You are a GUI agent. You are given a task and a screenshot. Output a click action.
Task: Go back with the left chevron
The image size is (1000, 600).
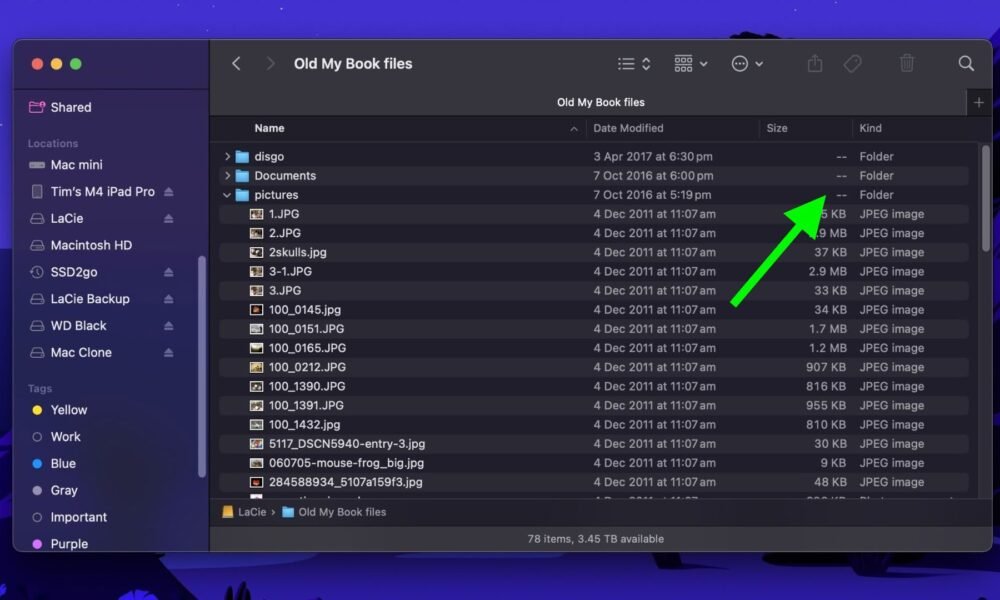tap(237, 64)
